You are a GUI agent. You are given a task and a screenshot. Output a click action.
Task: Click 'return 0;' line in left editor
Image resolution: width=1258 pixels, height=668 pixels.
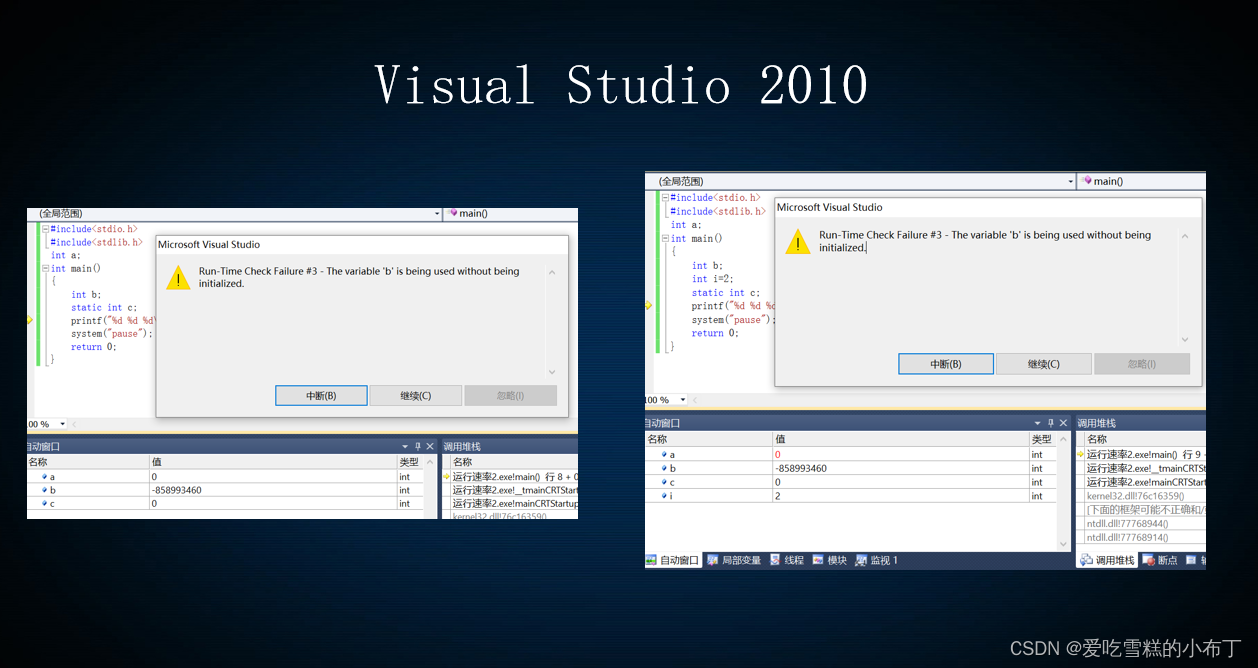94,347
